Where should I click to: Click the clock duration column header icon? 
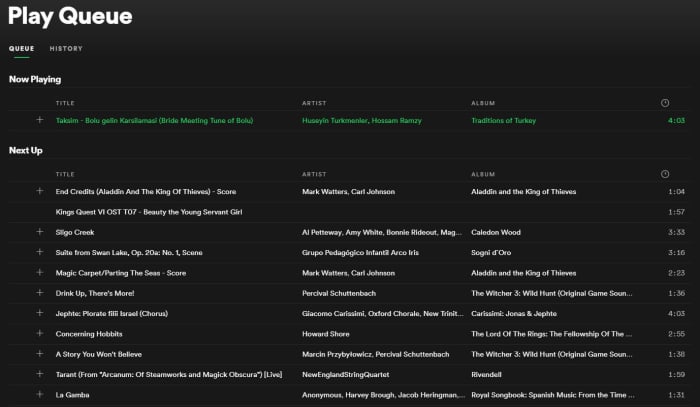point(665,103)
